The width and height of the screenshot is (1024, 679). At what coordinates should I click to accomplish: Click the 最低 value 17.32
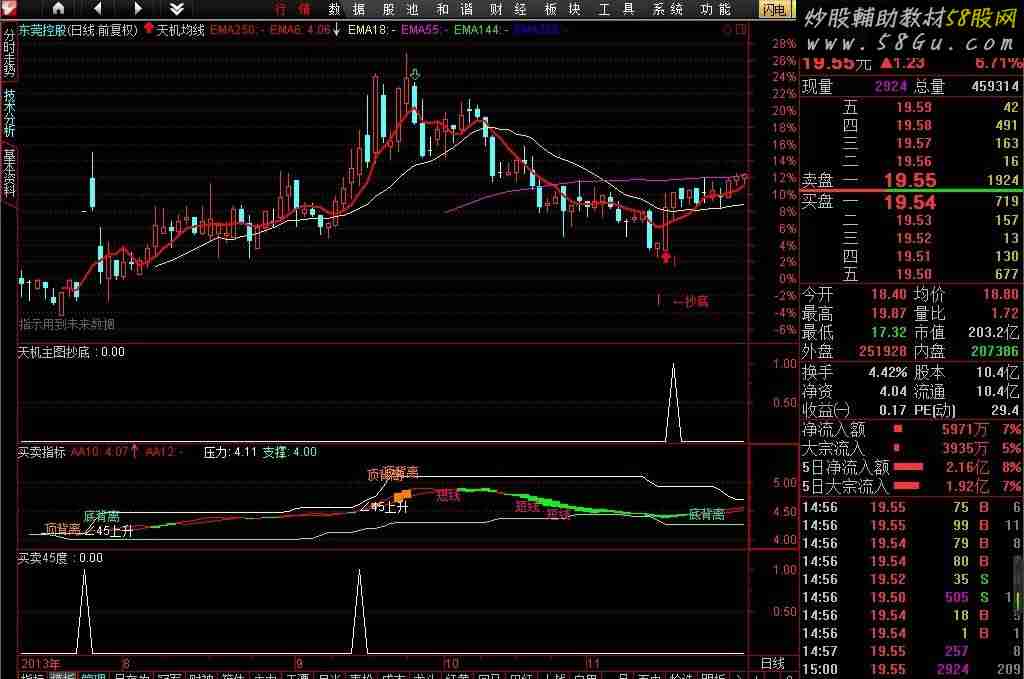pyautogui.click(x=889, y=332)
